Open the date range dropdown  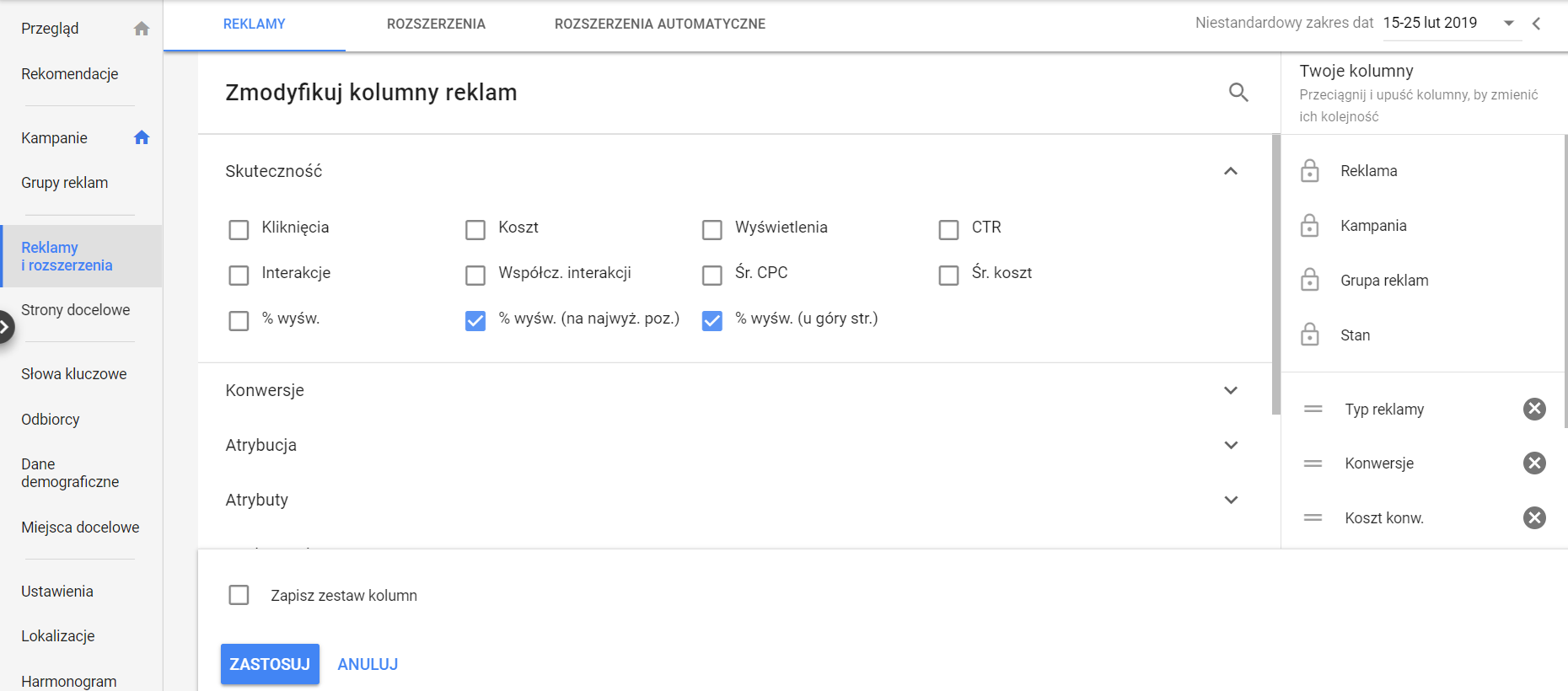click(1509, 24)
